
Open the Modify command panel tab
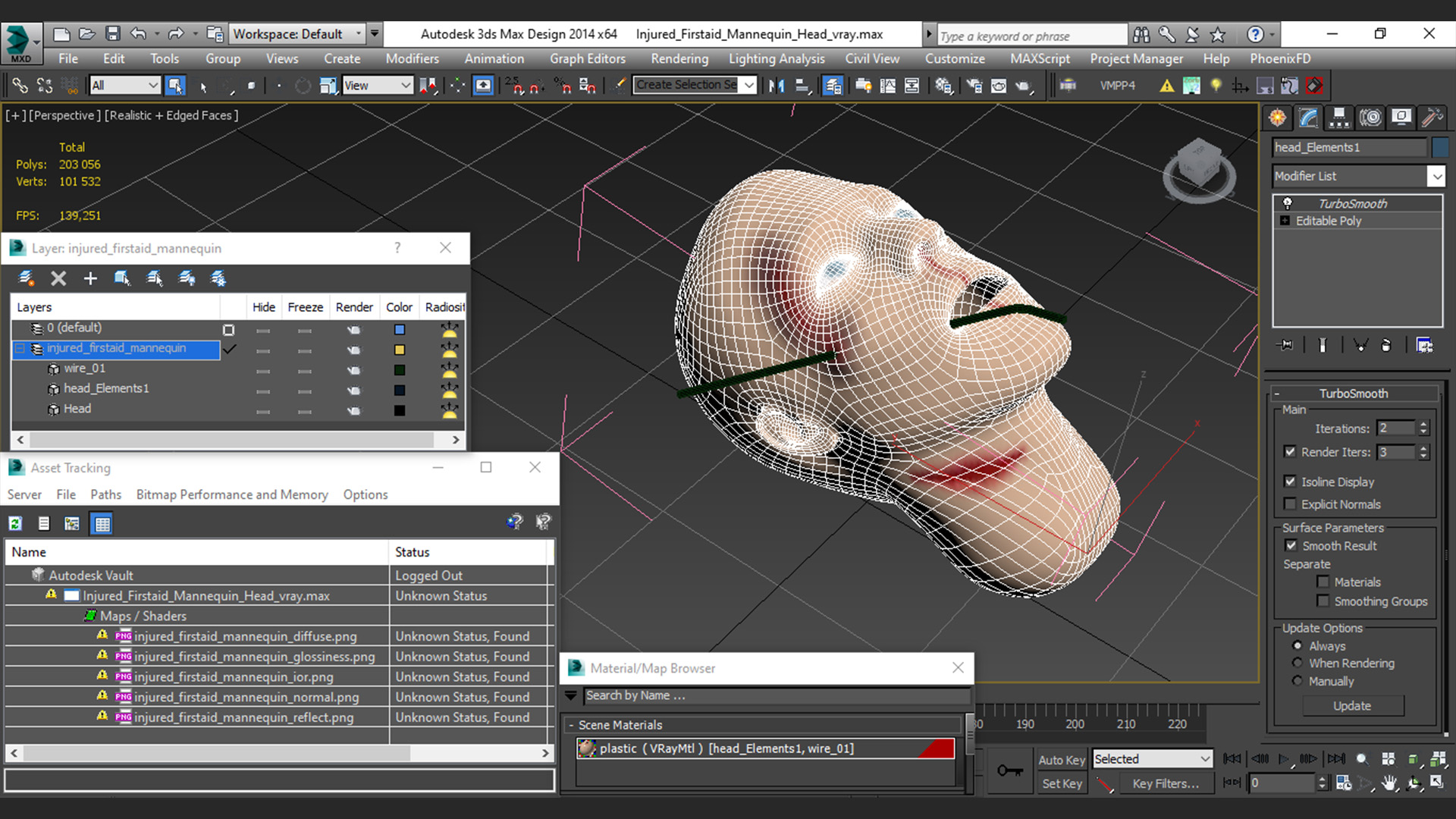click(1308, 118)
